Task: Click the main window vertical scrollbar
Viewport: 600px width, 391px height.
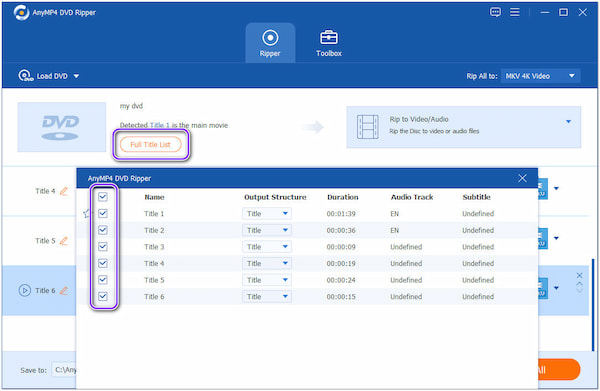Action: point(593,305)
